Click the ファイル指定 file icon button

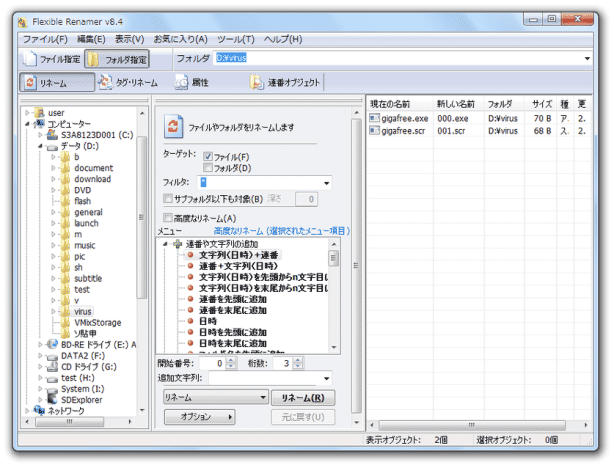[x=30, y=59]
